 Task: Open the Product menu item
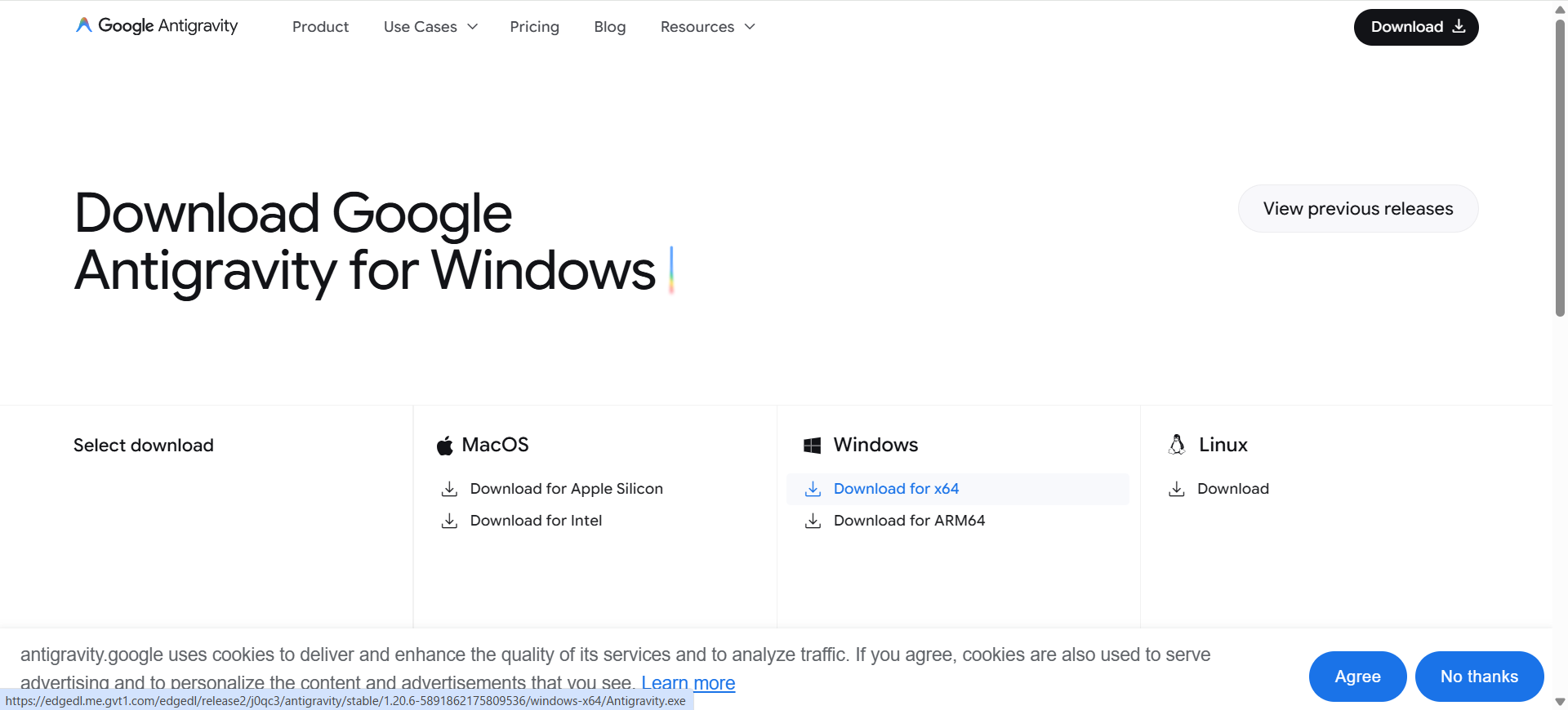pos(320,27)
